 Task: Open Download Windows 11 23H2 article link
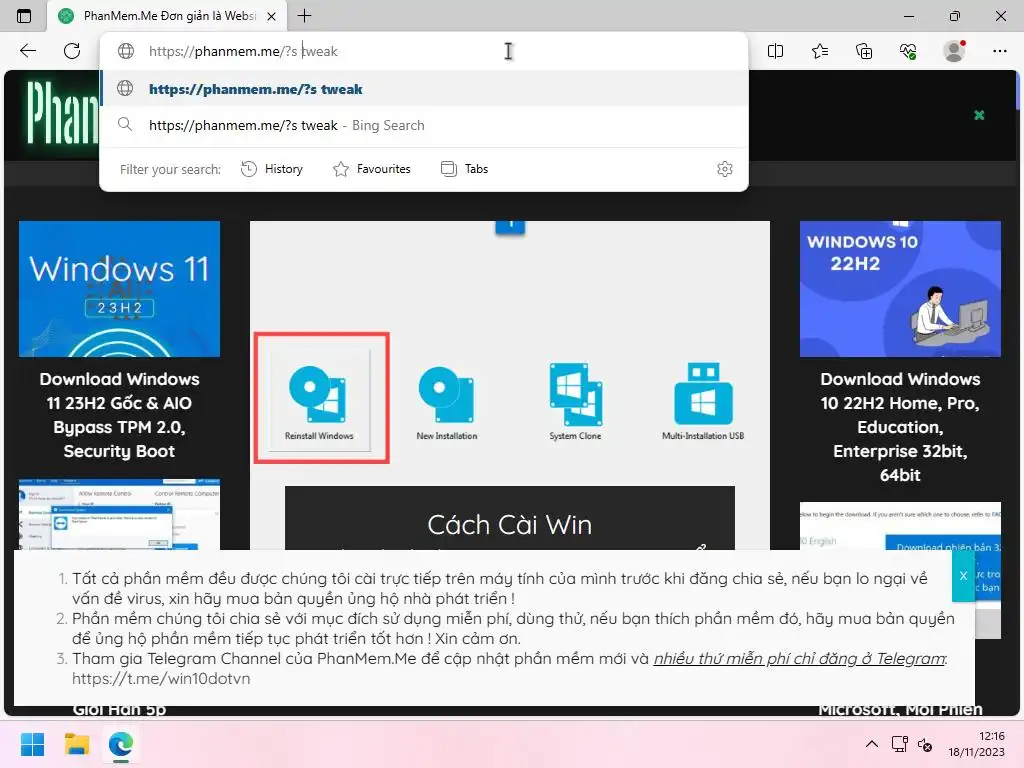coord(120,415)
